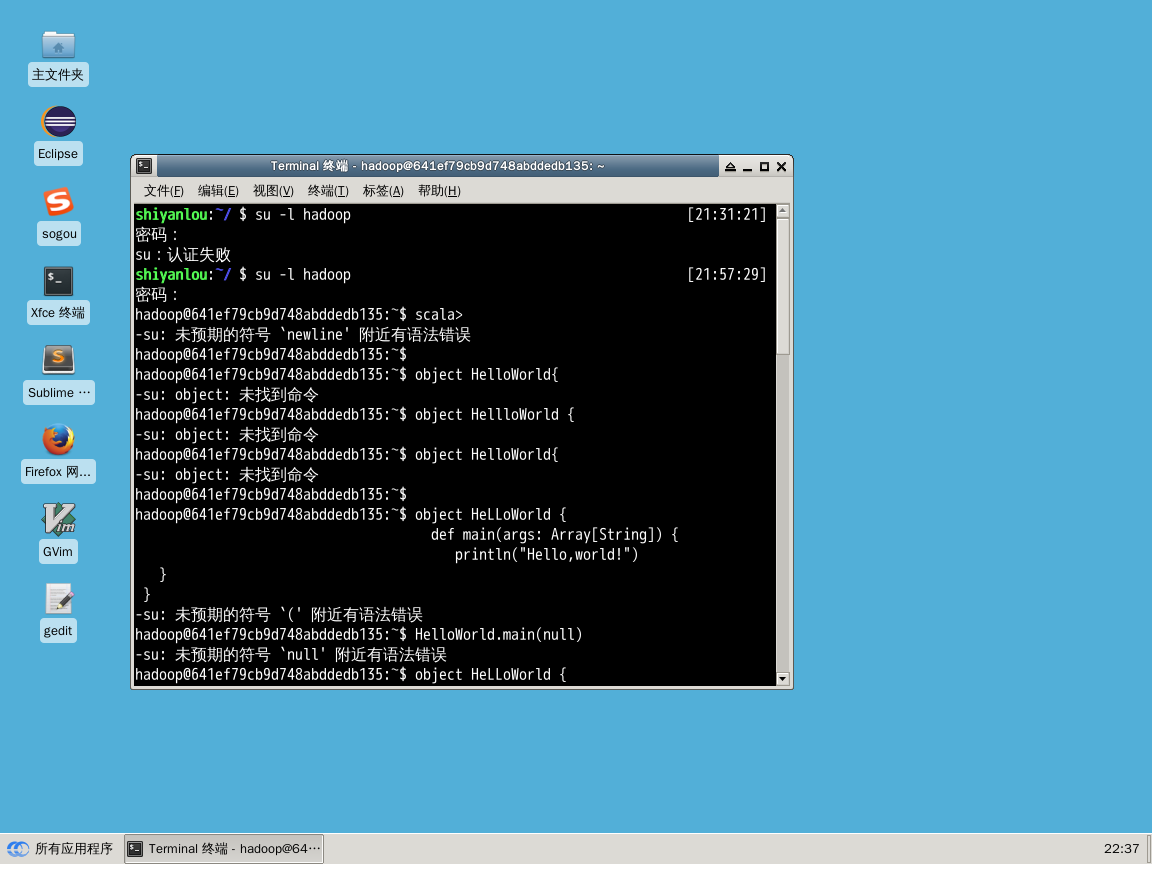
Task: Click the 22:37 clock in the panel
Action: [x=1121, y=849]
